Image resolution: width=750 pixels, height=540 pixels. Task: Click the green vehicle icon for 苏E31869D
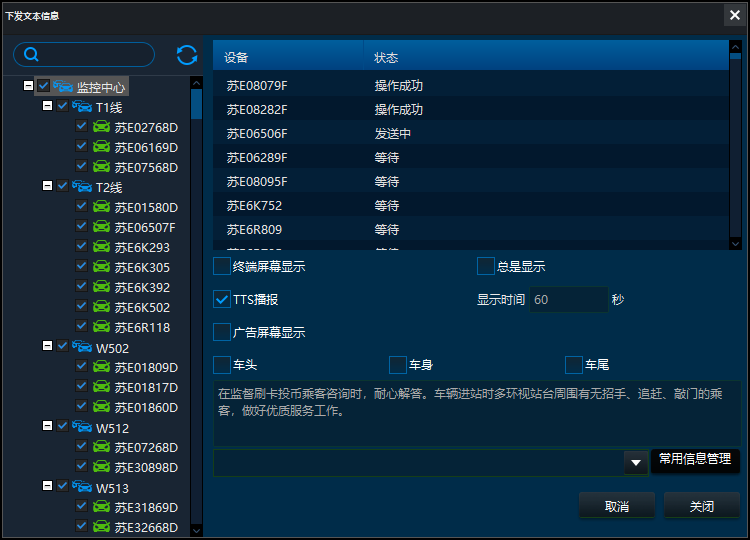point(101,507)
